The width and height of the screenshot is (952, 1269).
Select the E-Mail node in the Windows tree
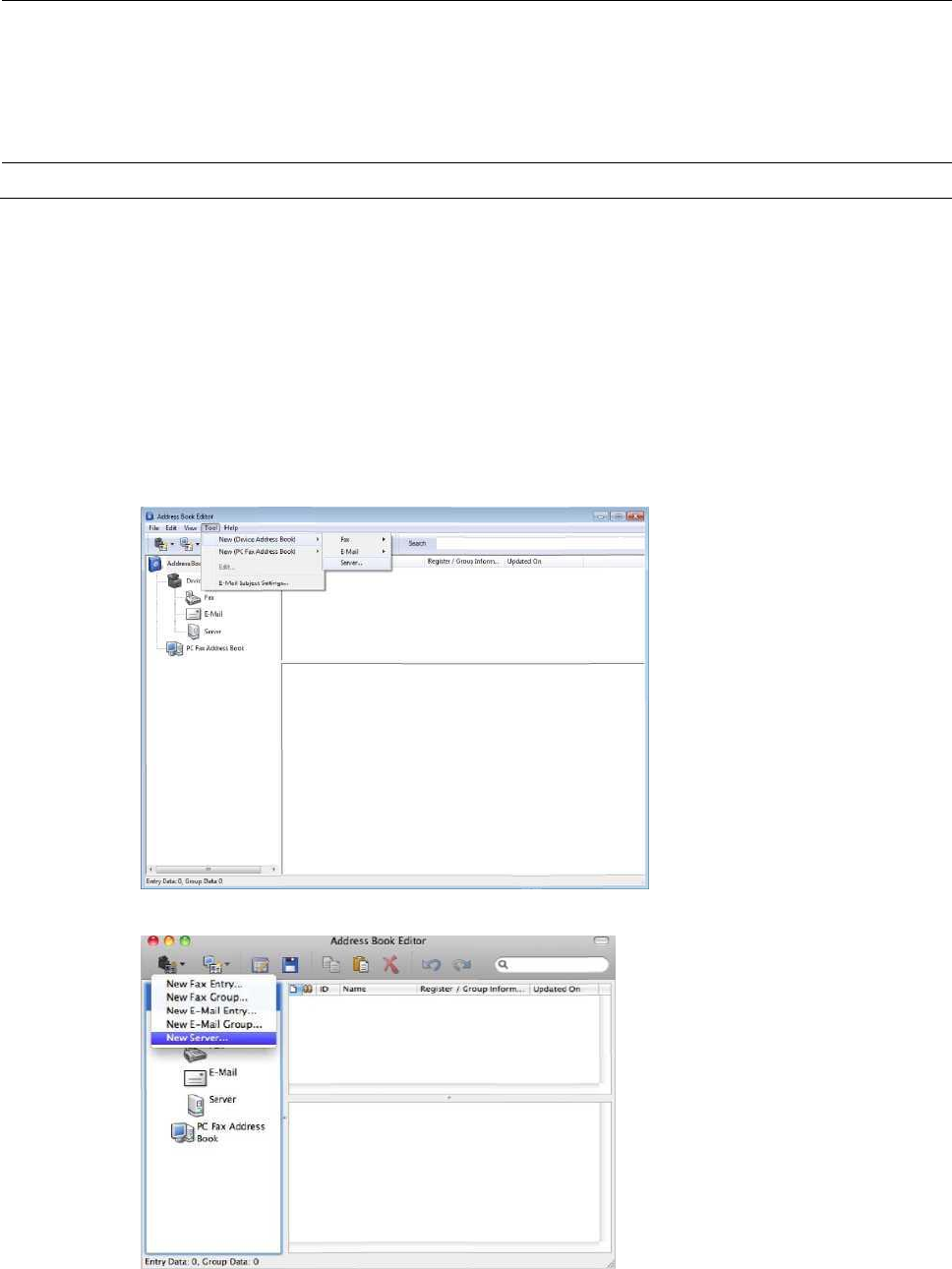click(x=205, y=614)
